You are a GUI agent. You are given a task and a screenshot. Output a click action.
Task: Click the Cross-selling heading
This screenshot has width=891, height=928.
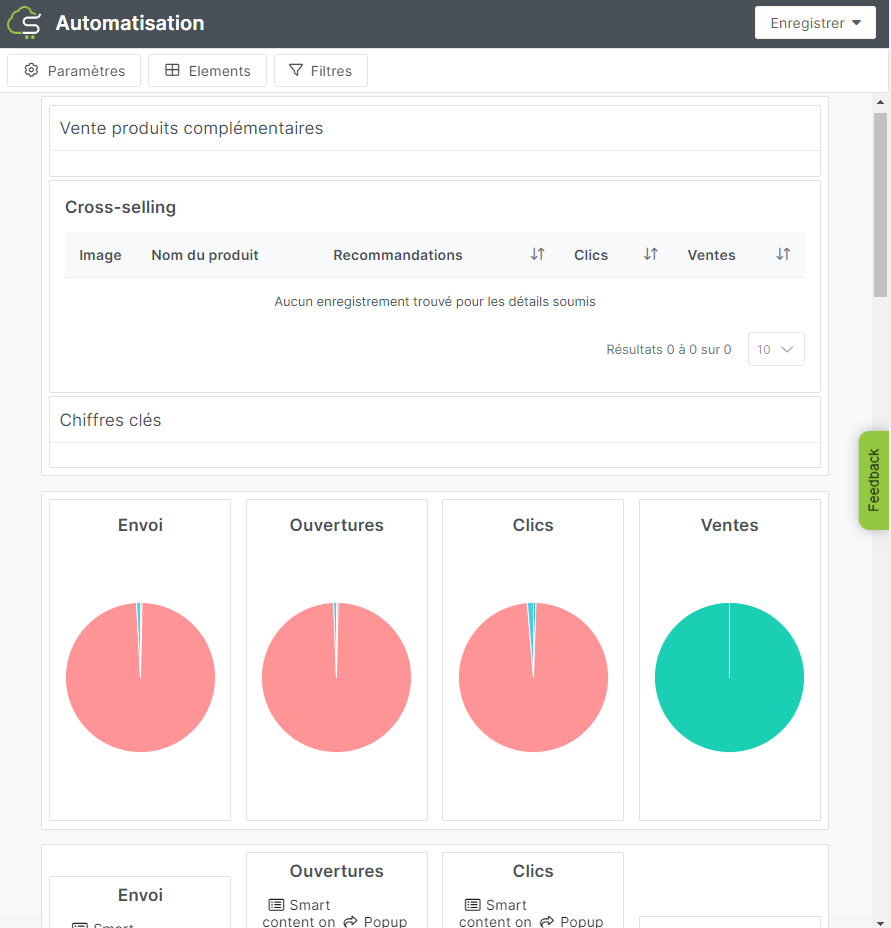point(120,207)
